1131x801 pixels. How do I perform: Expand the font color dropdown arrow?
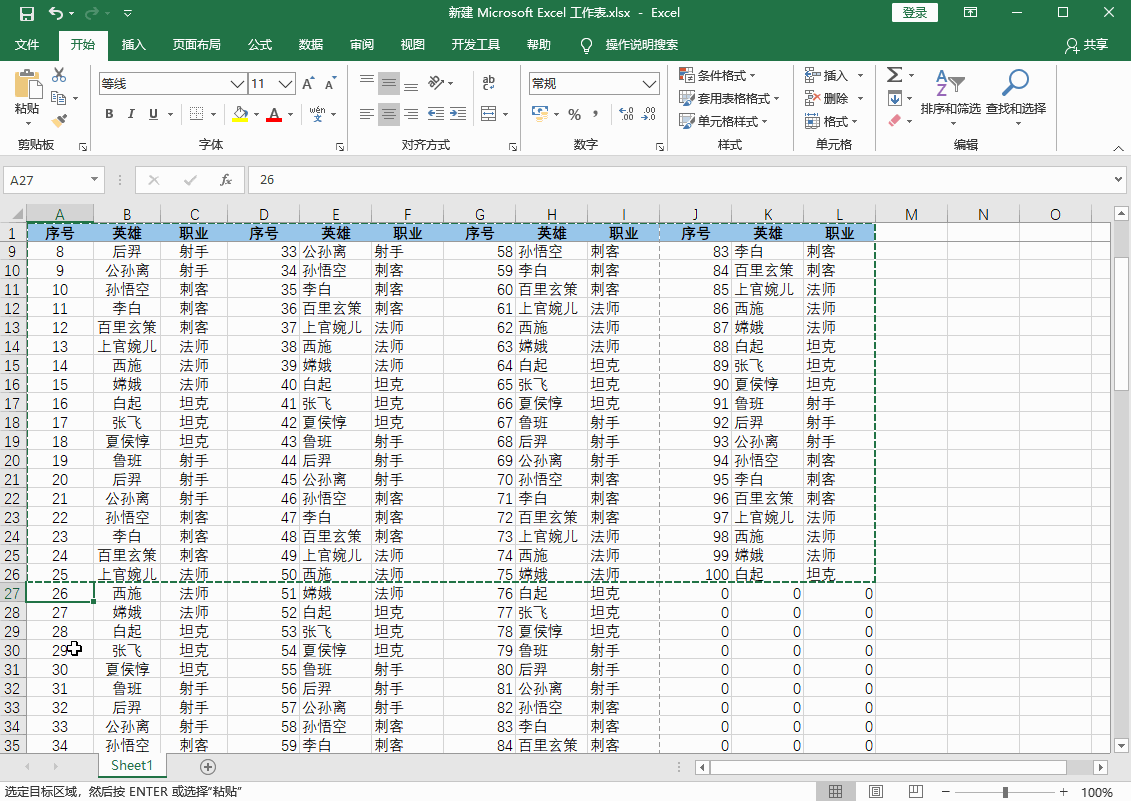288,114
